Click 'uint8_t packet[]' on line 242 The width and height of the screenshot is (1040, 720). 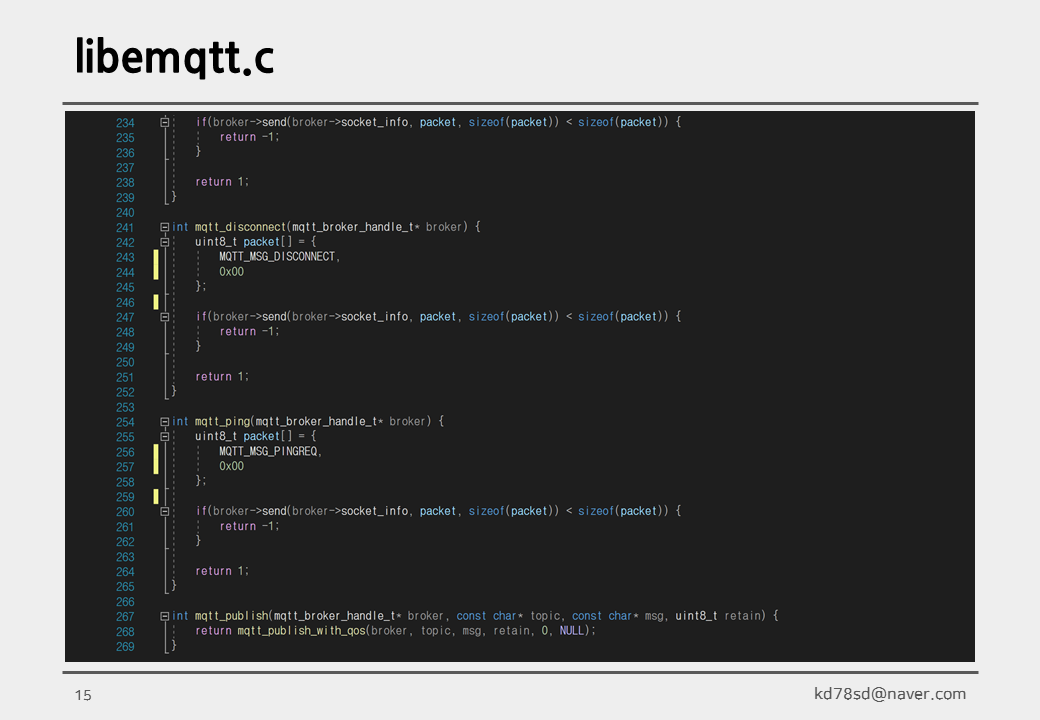(243, 242)
